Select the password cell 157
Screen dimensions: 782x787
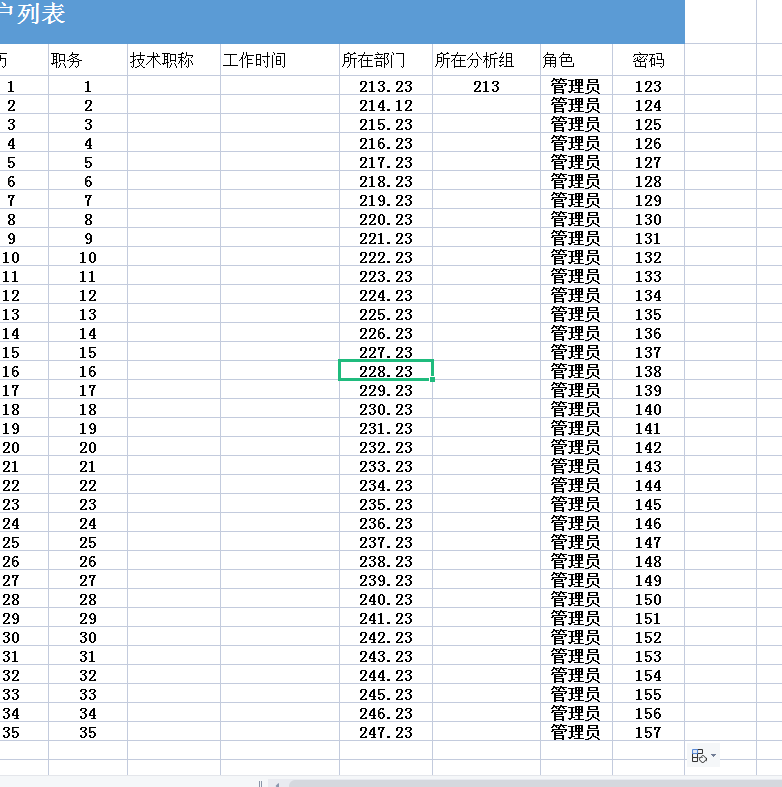coord(648,732)
